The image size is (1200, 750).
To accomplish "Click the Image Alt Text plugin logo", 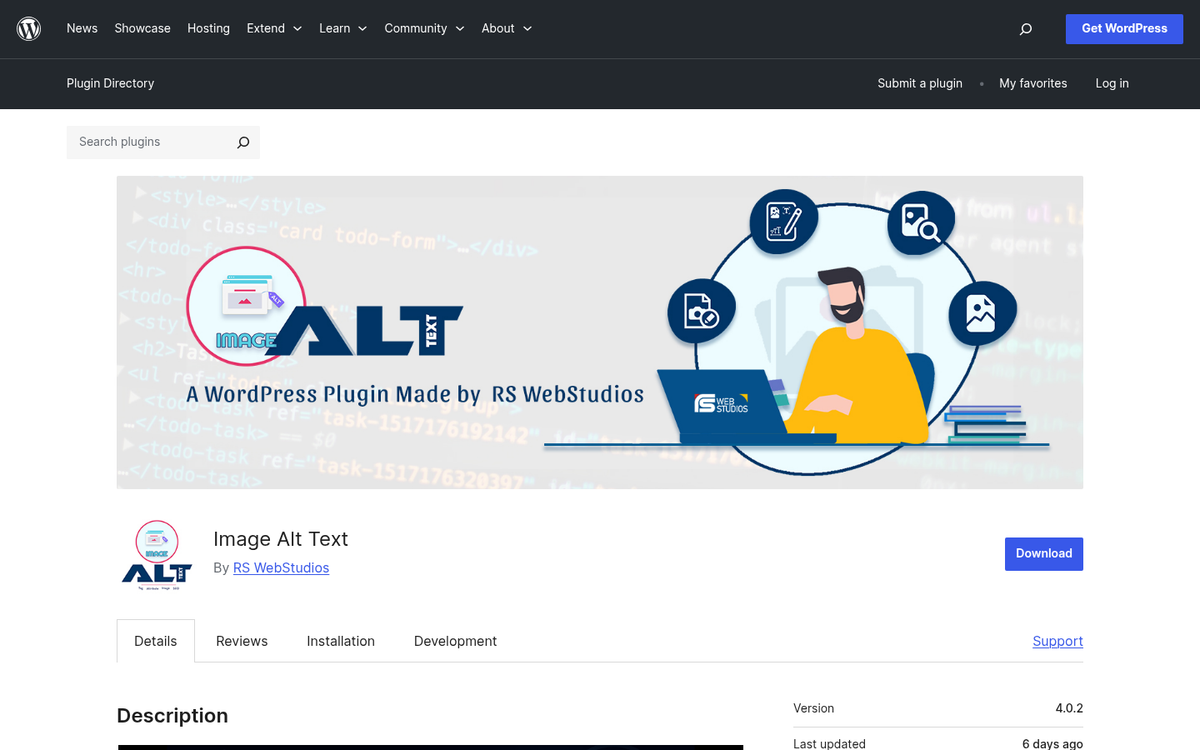I will coord(155,554).
